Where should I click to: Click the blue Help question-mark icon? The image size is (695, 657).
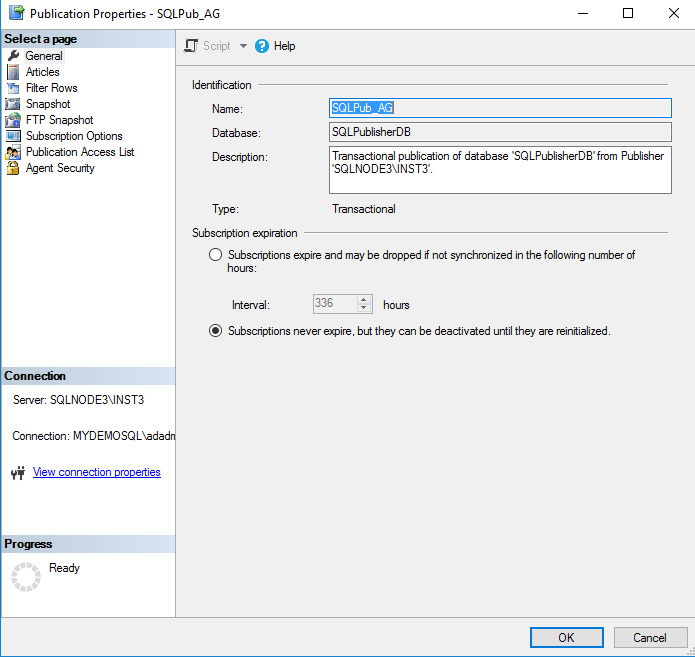262,46
